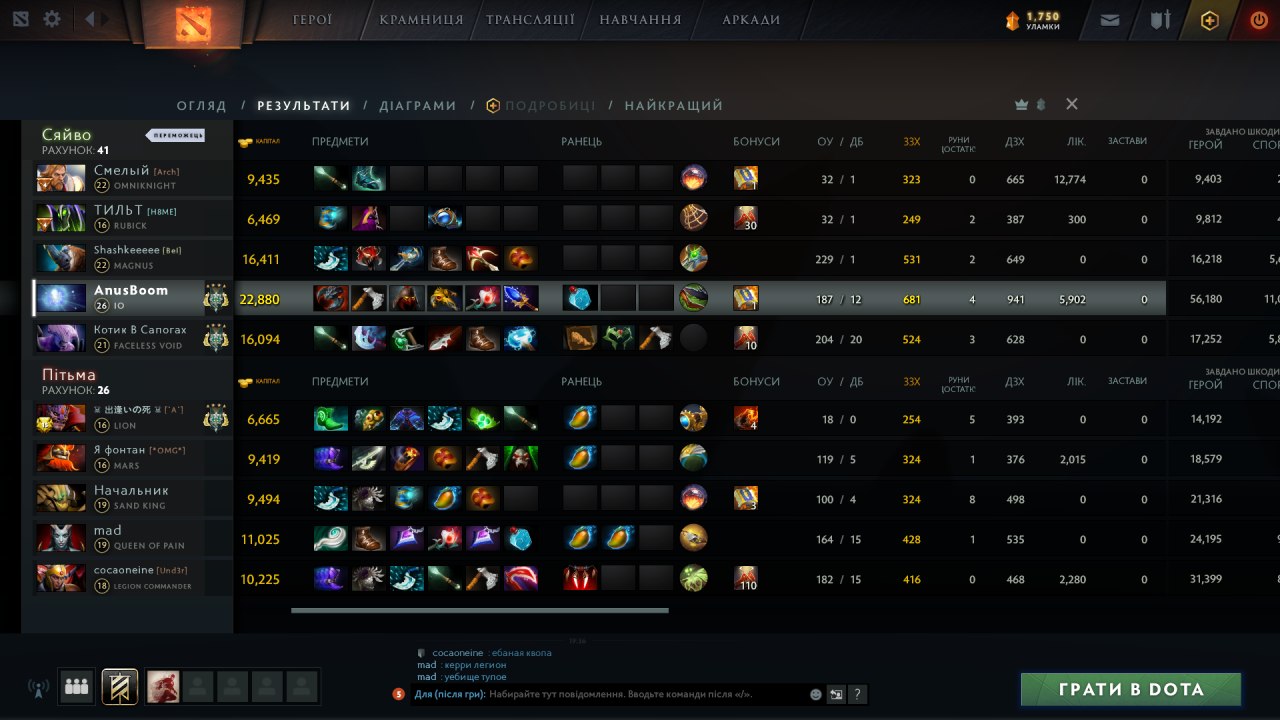Open the НАВЧАННЯ menu item
Viewport: 1280px width, 720px height.
coord(640,20)
